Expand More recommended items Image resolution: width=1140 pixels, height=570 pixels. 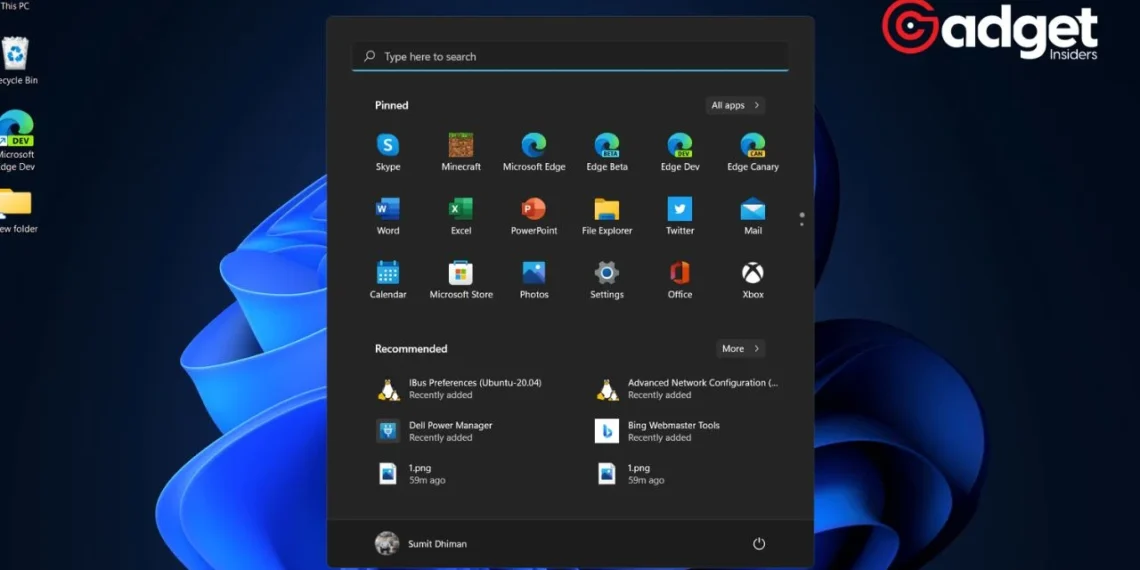[x=740, y=349]
